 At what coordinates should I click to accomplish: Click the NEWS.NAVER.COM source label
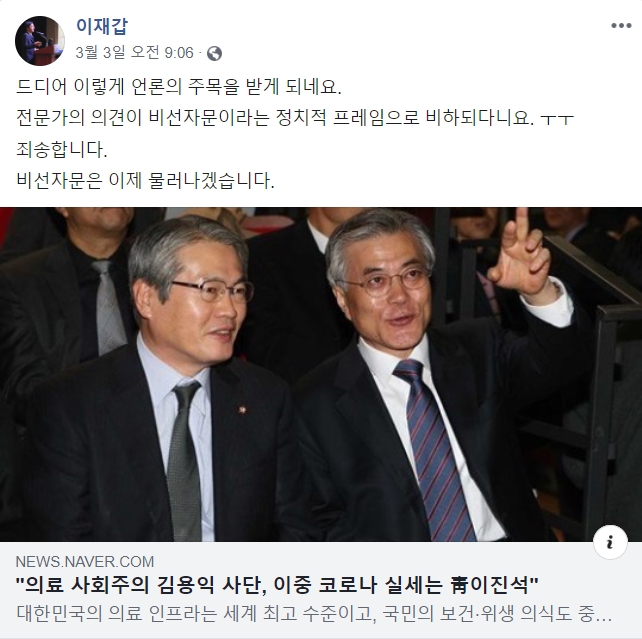point(85,561)
